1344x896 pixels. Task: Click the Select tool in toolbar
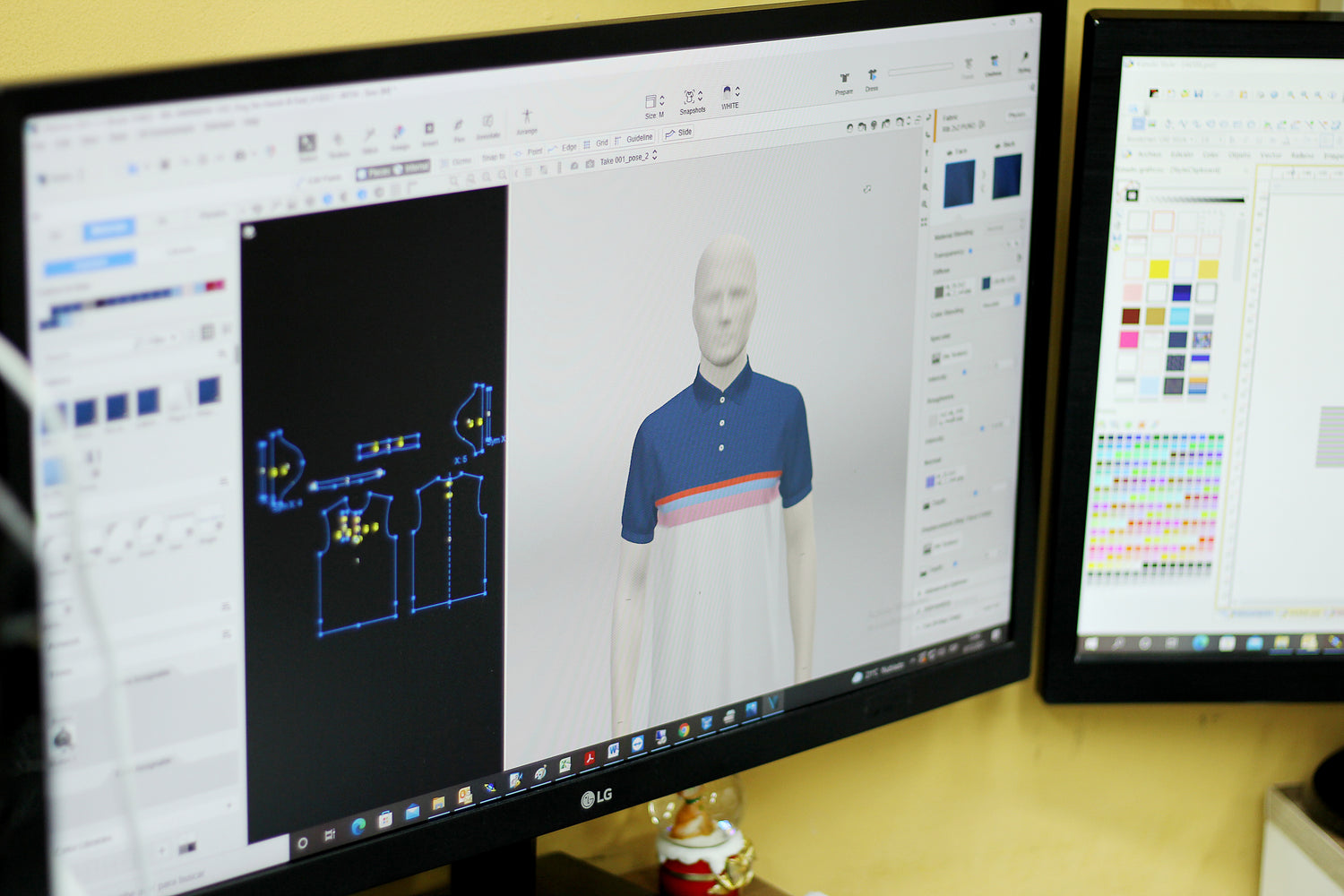tap(307, 145)
